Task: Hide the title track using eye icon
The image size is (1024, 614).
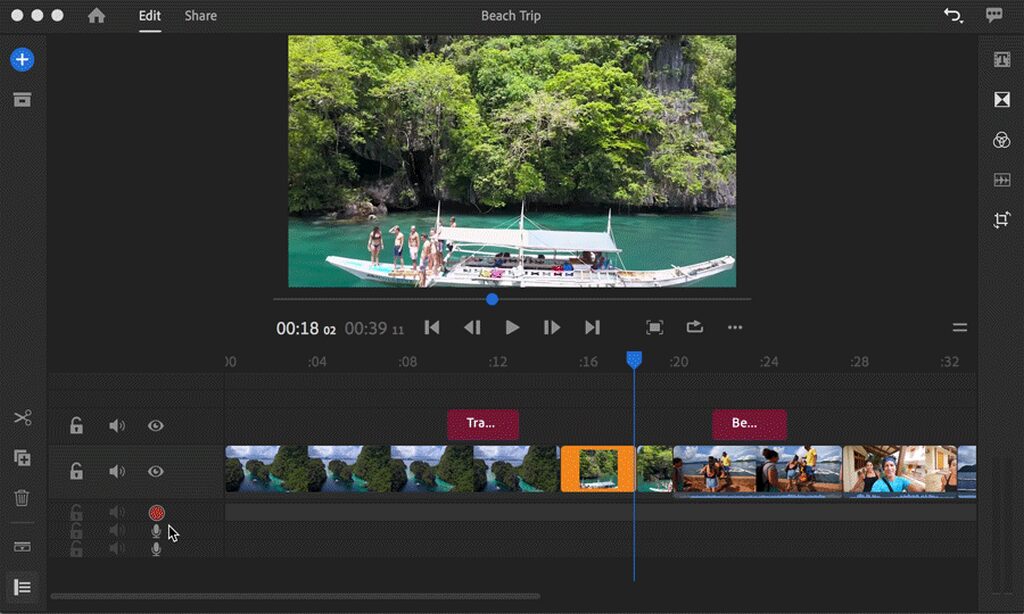Action: coord(156,426)
